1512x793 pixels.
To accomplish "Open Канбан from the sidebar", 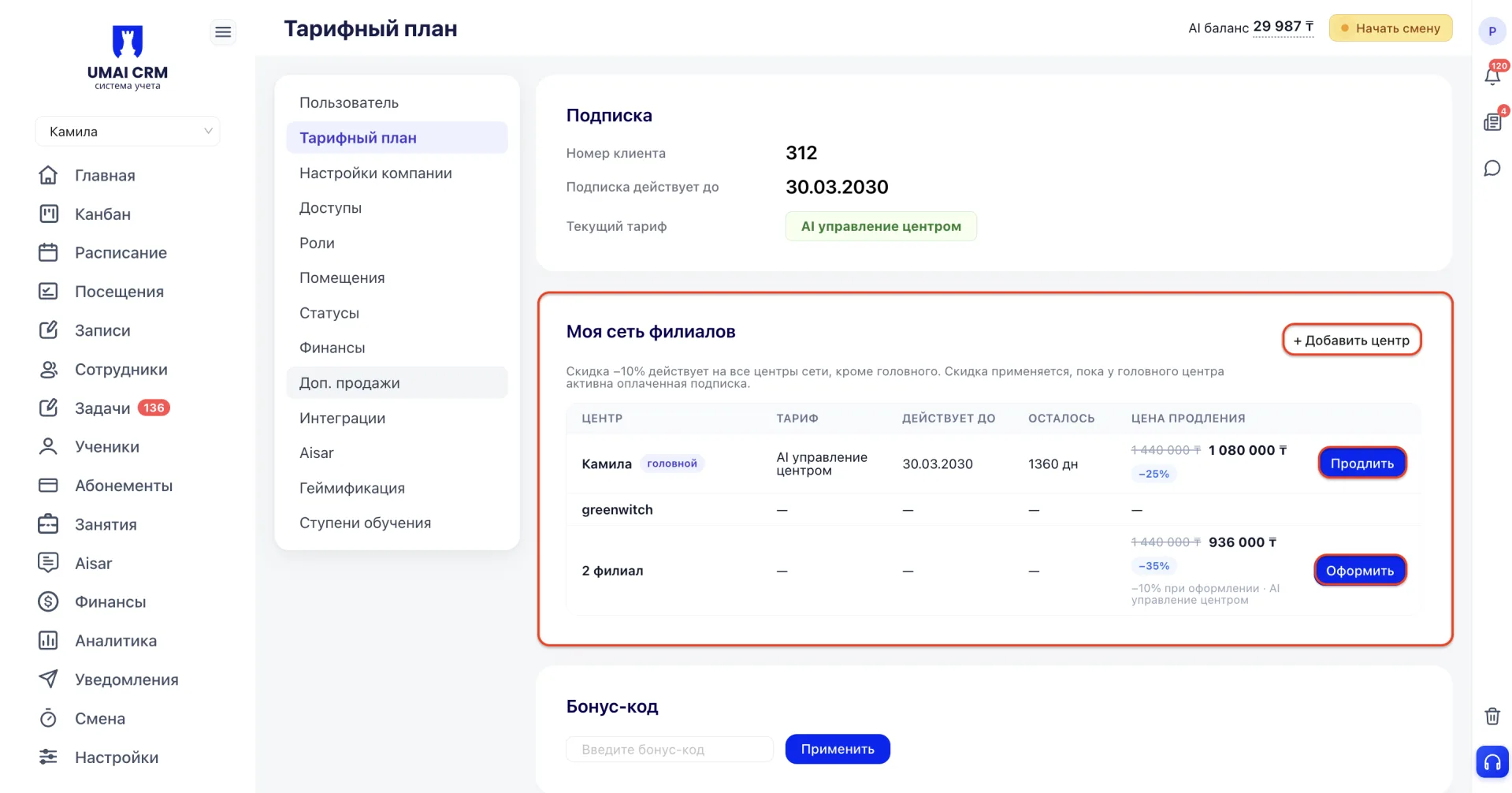I will 102,214.
